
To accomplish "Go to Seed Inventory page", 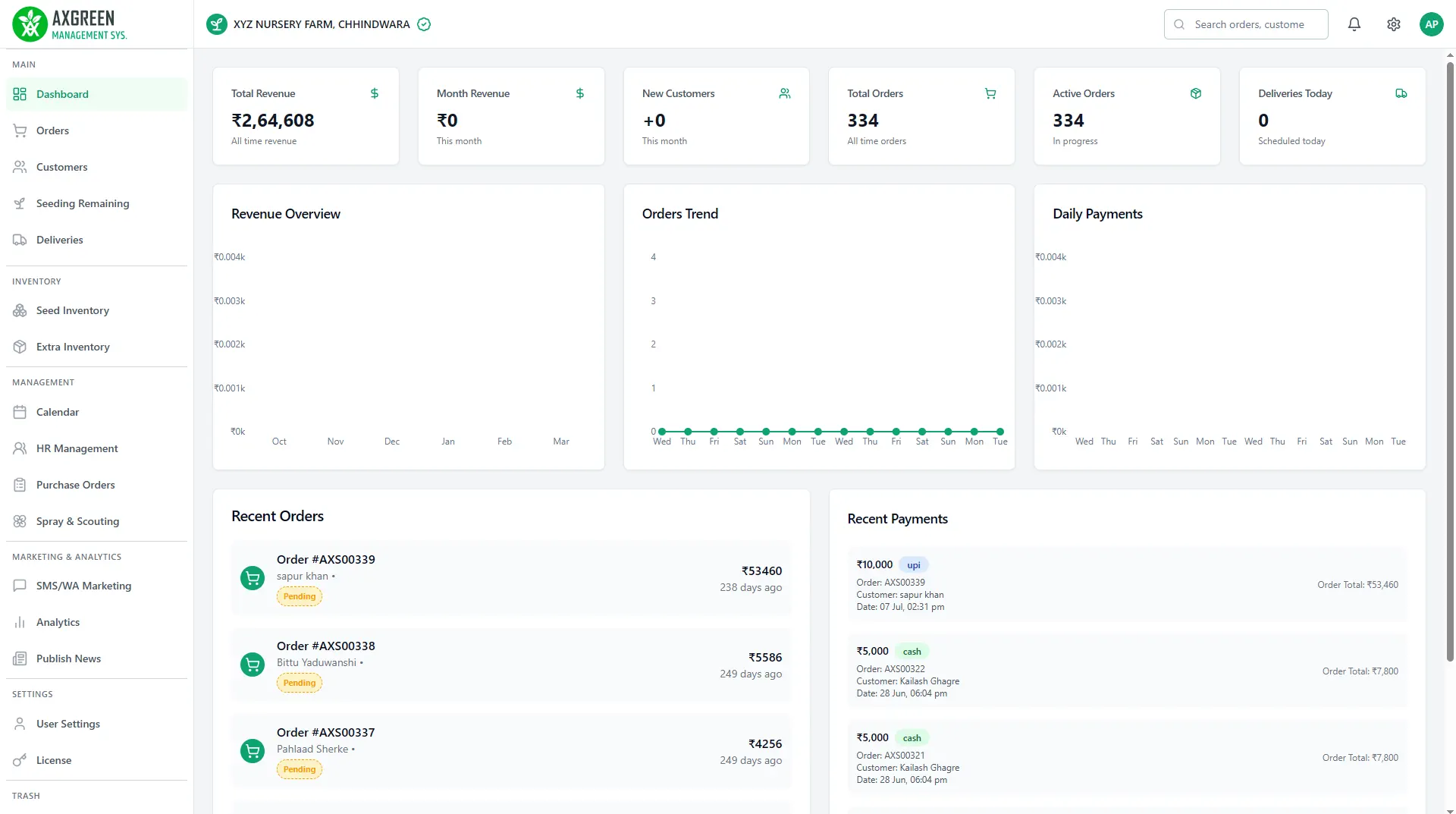I will point(72,310).
